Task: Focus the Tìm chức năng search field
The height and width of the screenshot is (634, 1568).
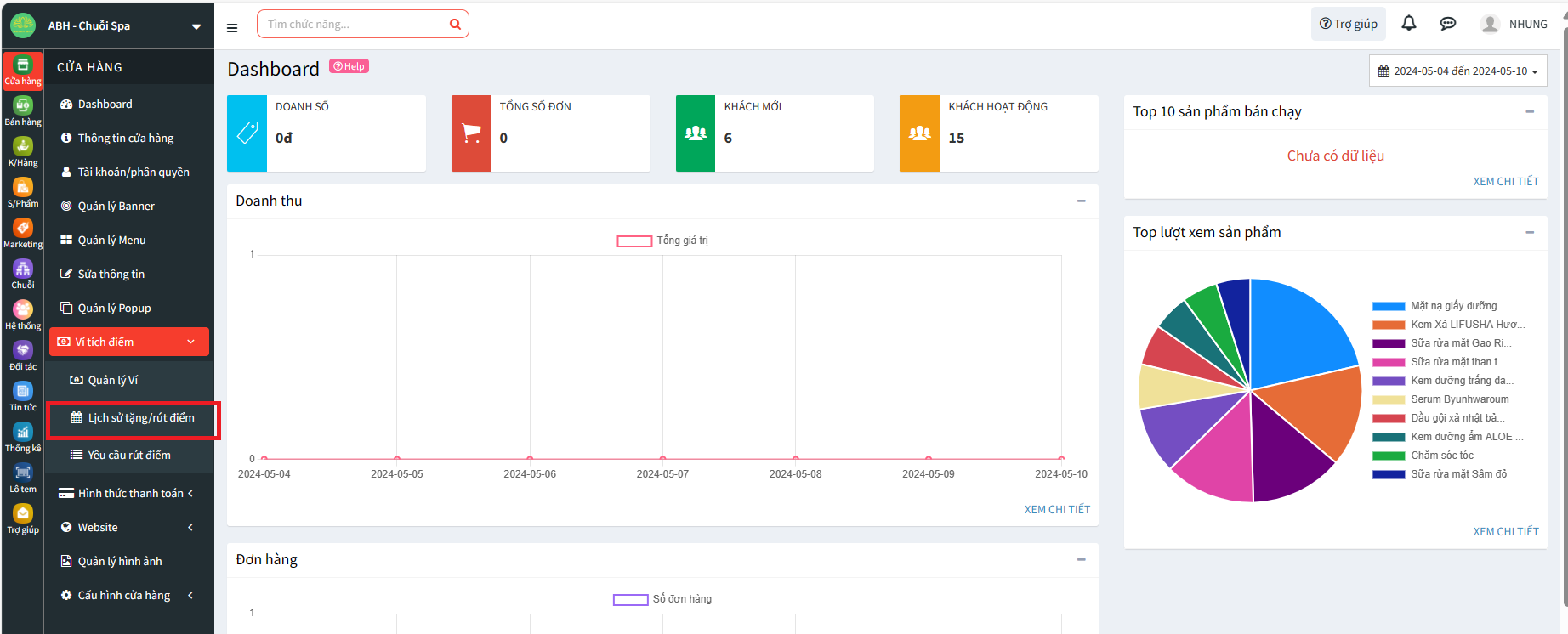Action: [353, 25]
